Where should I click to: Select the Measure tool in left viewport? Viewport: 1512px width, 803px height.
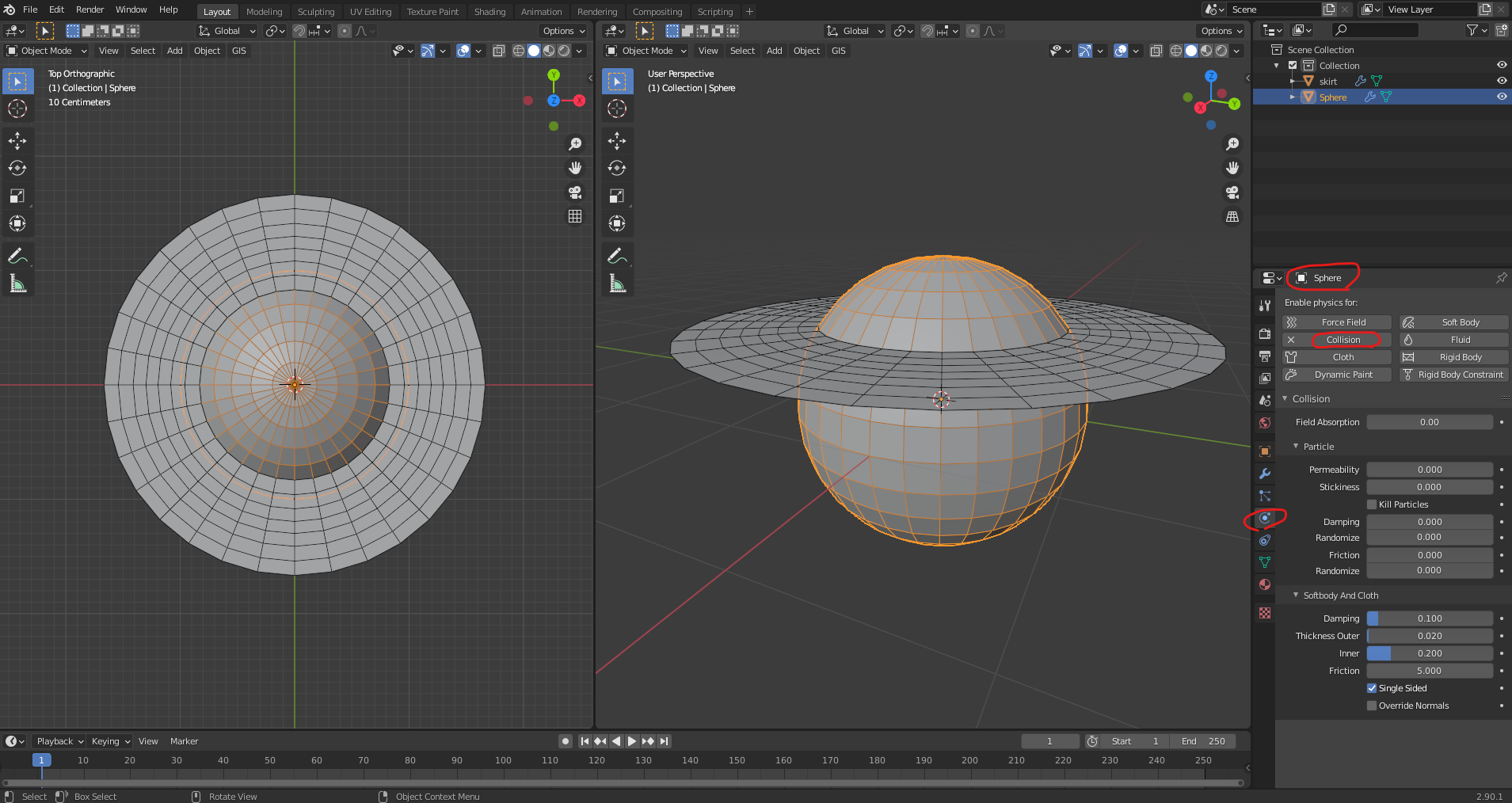click(17, 284)
